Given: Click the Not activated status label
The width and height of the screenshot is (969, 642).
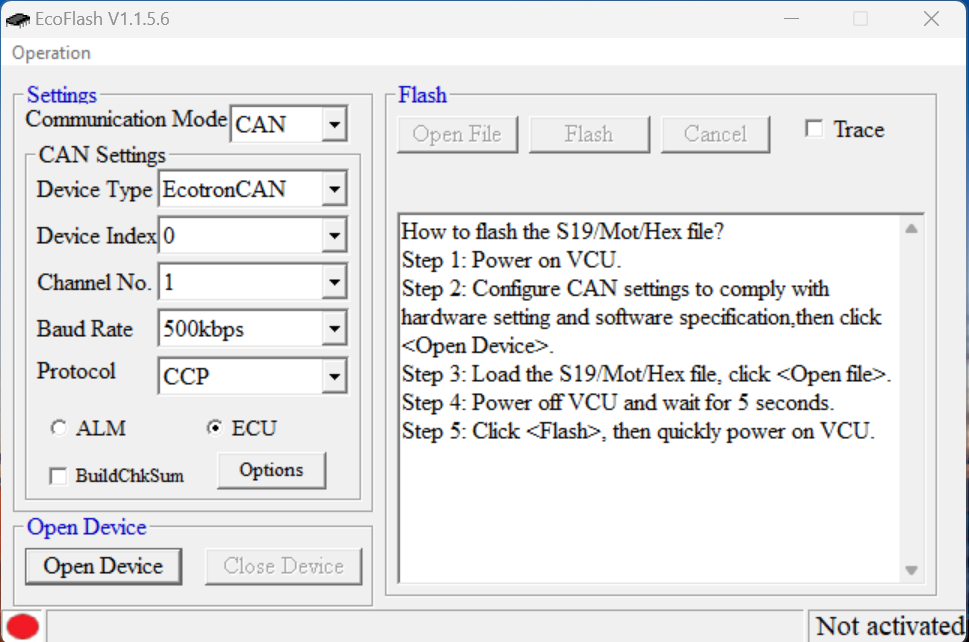Looking at the screenshot, I should 888,627.
